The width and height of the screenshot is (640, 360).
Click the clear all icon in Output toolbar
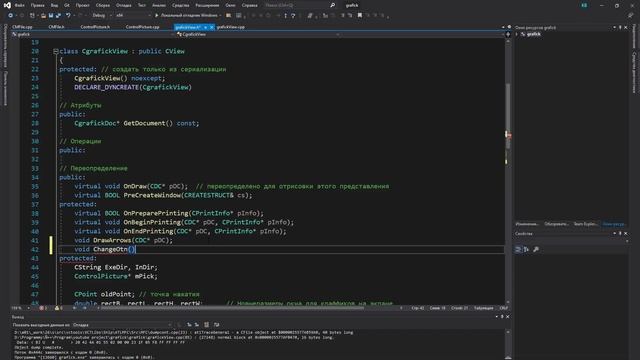[x=207, y=325]
